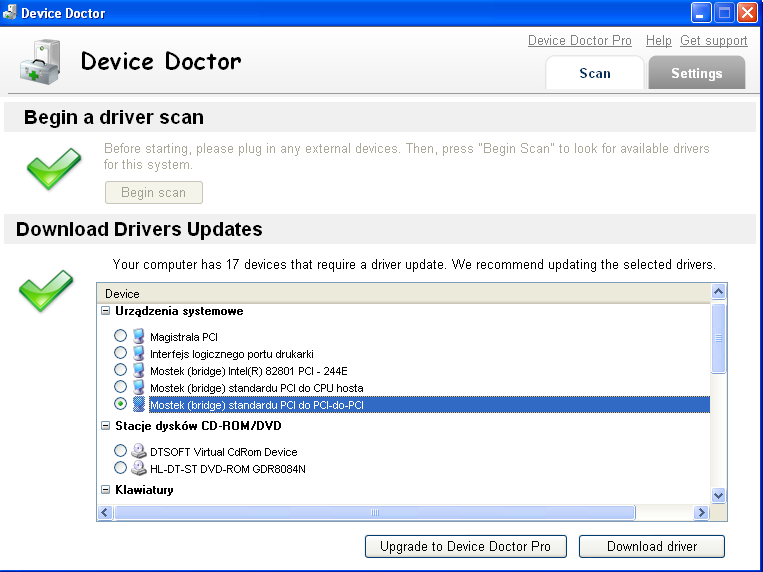Click the HL-DT-ST DVD-ROM disc icon

click(139, 468)
